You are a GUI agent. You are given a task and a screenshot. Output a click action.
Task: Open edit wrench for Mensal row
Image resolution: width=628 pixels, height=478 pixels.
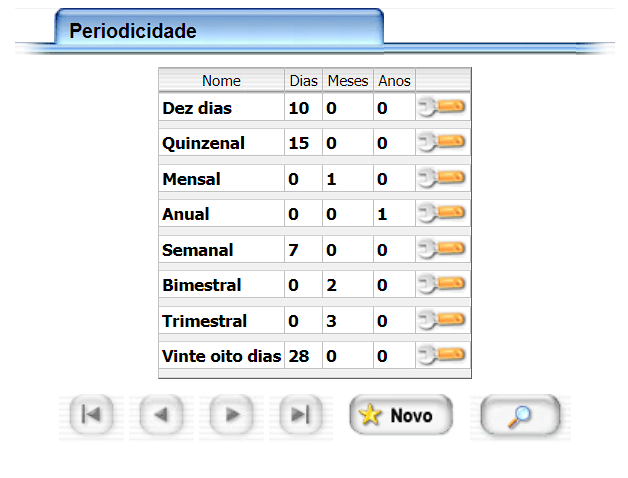442,178
